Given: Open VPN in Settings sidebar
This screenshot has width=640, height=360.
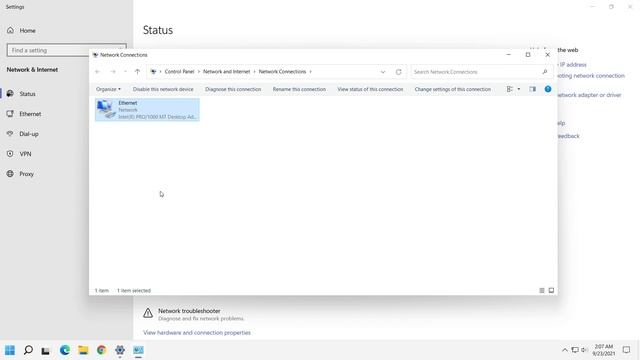Looking at the screenshot, I should pyautogui.click(x=25, y=154).
